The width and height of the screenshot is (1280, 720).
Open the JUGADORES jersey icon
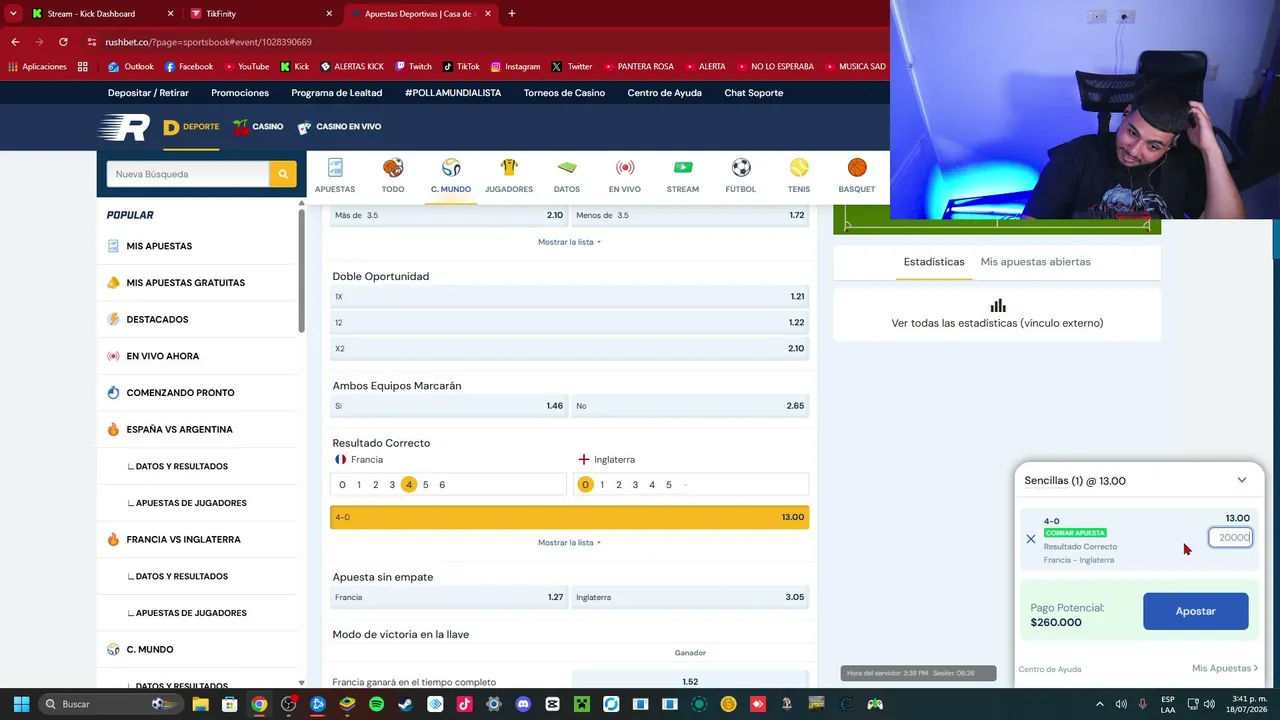pyautogui.click(x=509, y=168)
